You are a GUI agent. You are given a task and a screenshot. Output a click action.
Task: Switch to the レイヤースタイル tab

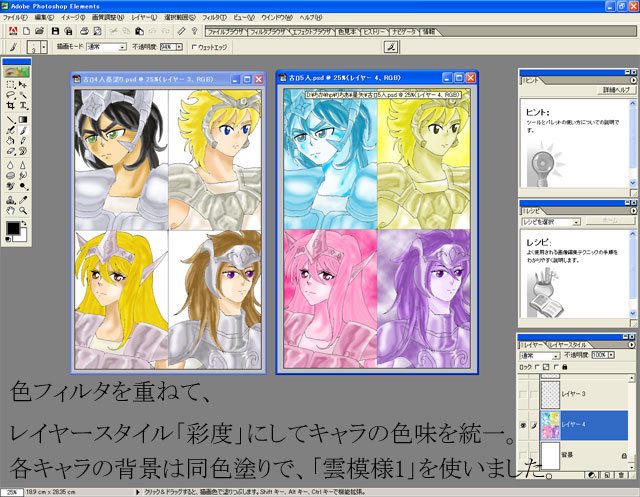[x=567, y=345]
